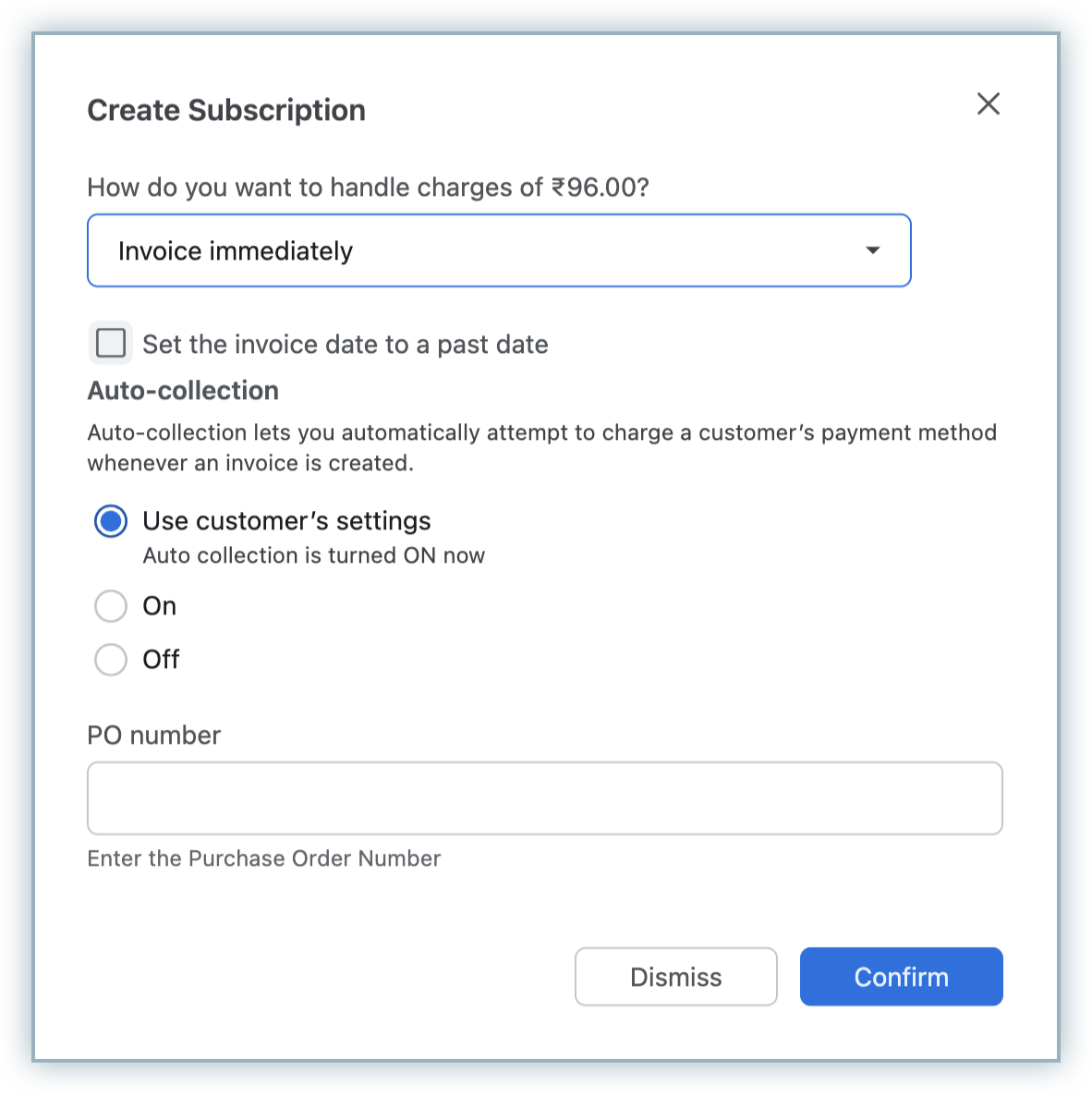1092x1094 pixels.
Task: Focus the PO number text field
Action: click(x=544, y=798)
